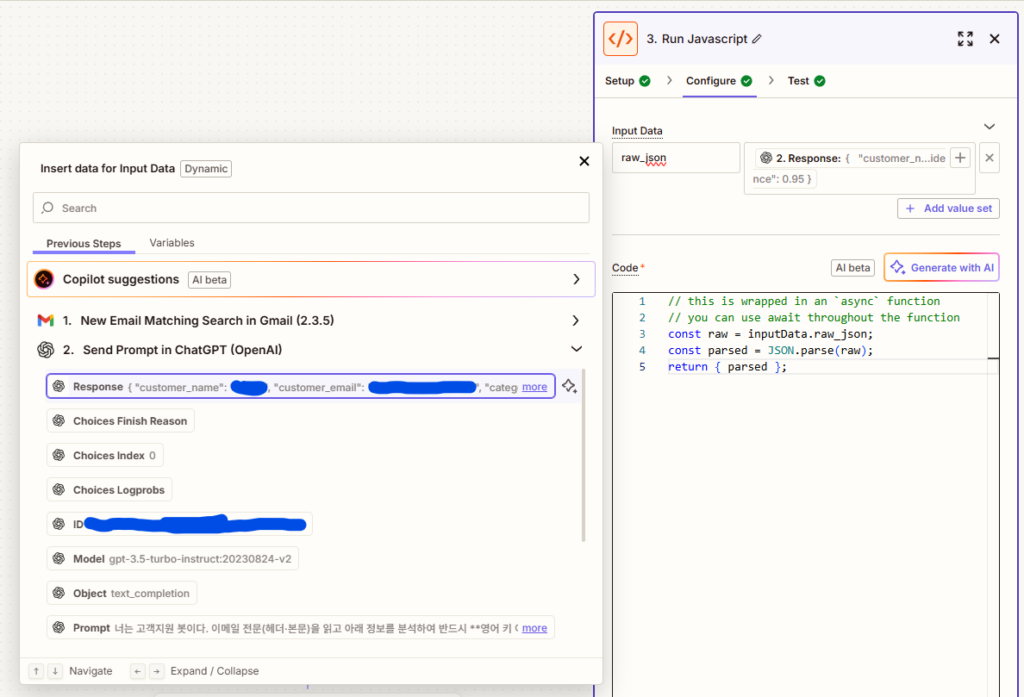Select the Prompt data field
Viewport: 1024px width, 697px height.
(300, 627)
